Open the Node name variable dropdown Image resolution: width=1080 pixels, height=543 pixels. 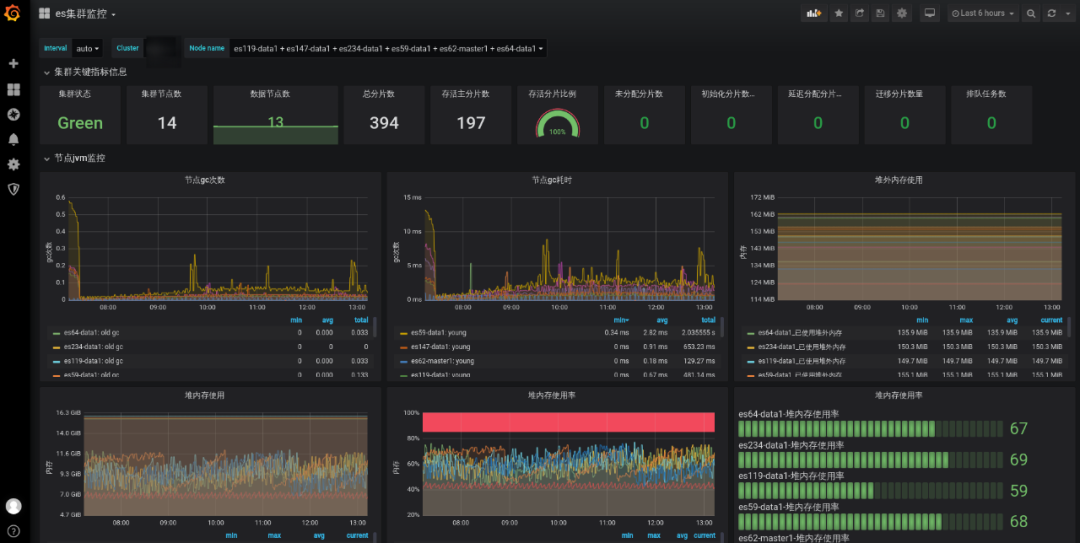(x=387, y=48)
